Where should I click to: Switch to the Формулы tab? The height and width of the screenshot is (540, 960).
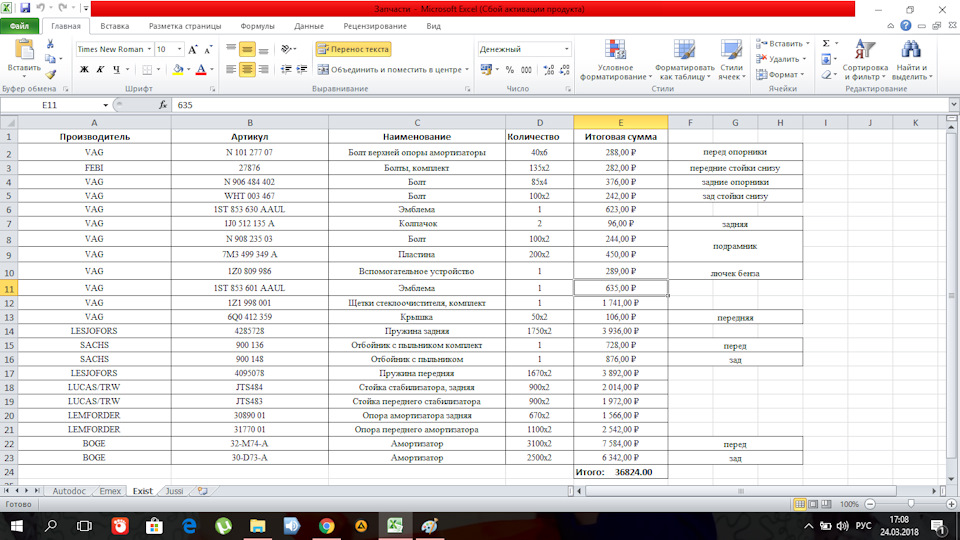pos(257,26)
